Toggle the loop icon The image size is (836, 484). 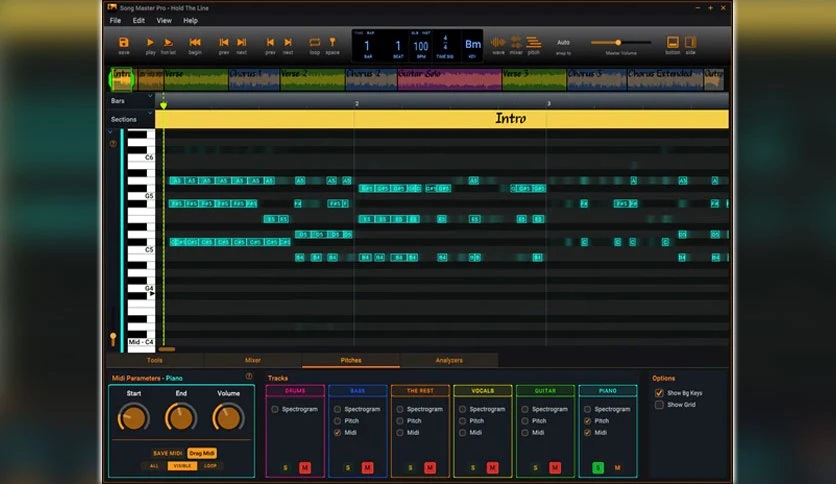point(315,43)
